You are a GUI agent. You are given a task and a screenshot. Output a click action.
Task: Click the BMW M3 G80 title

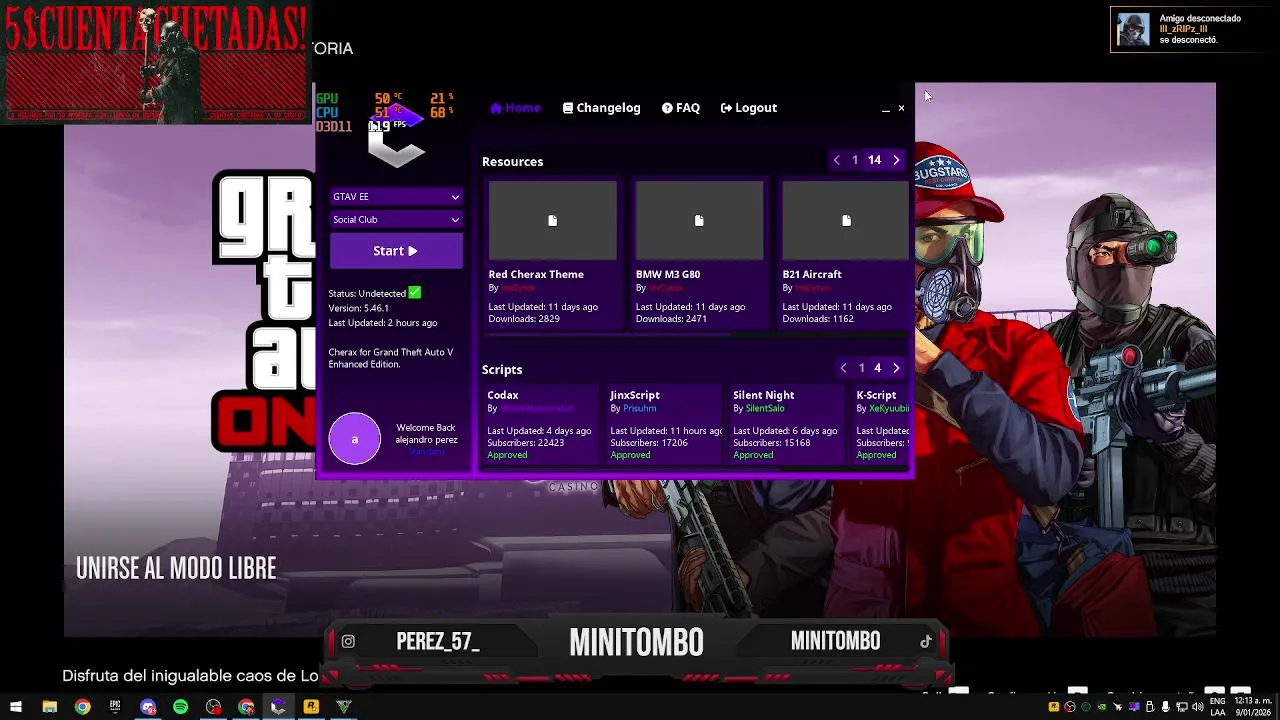[668, 274]
